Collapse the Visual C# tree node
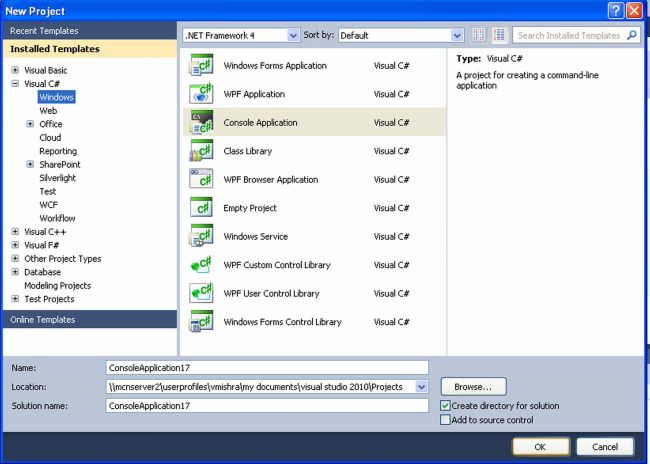The image size is (650, 464). (15, 83)
